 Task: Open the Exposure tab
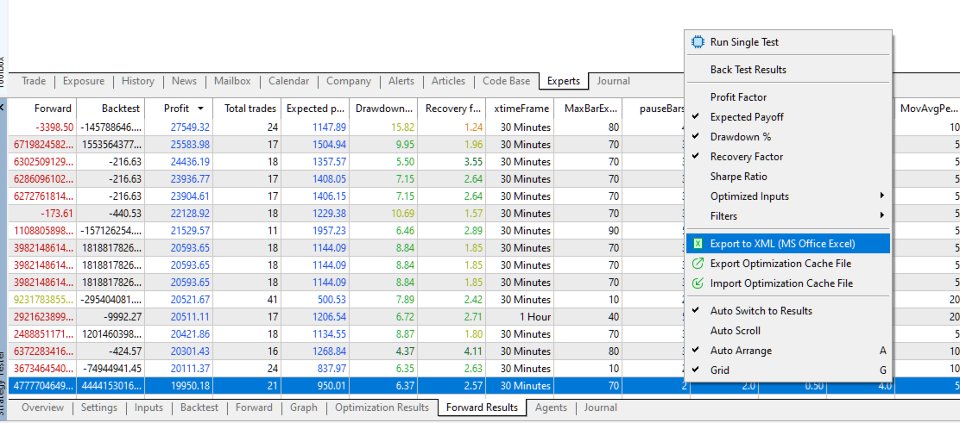point(83,81)
